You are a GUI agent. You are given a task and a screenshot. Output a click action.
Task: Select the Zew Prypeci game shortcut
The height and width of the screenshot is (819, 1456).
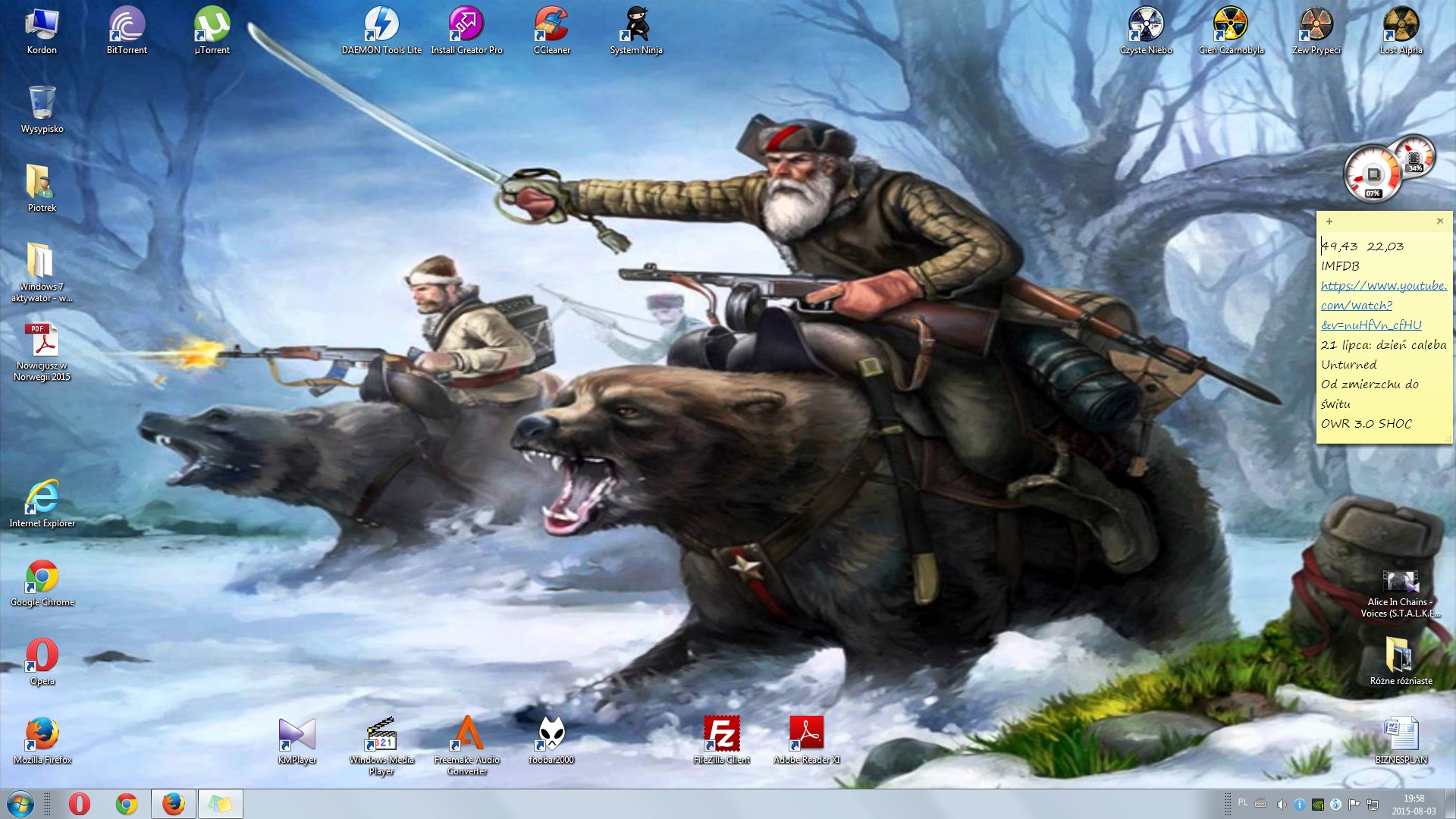(x=1316, y=32)
